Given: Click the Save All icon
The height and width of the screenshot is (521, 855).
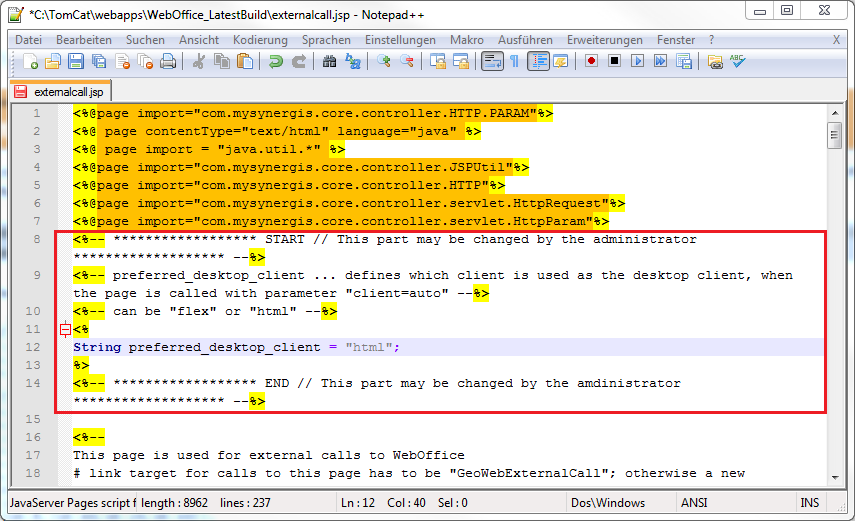Looking at the screenshot, I should click(99, 62).
